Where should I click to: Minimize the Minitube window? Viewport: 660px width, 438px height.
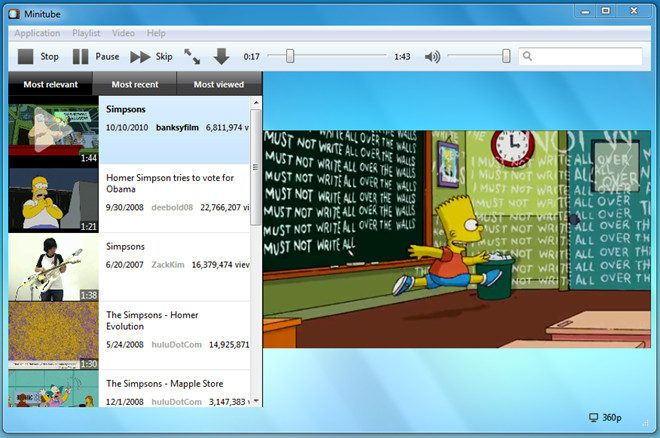tap(585, 11)
